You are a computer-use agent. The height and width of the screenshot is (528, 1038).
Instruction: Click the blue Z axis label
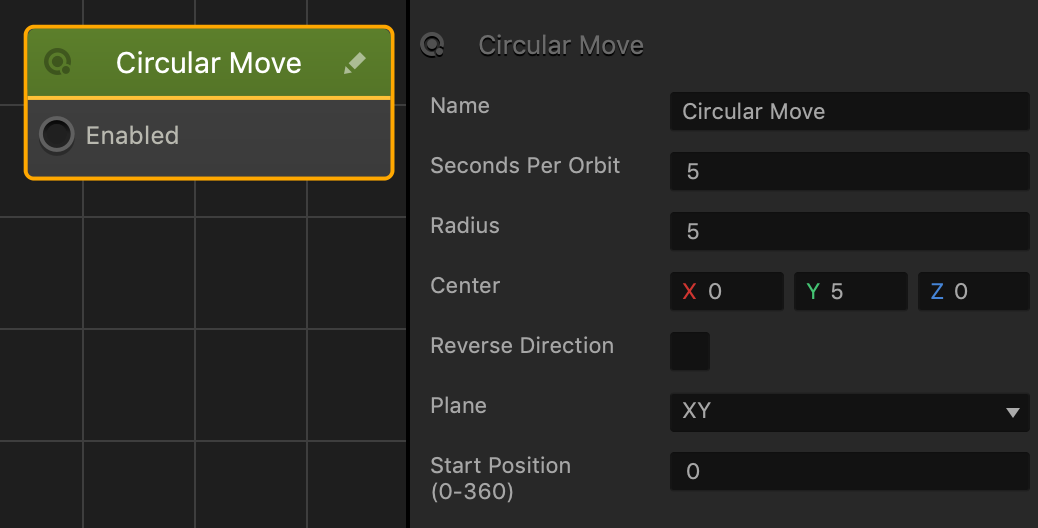pos(937,291)
